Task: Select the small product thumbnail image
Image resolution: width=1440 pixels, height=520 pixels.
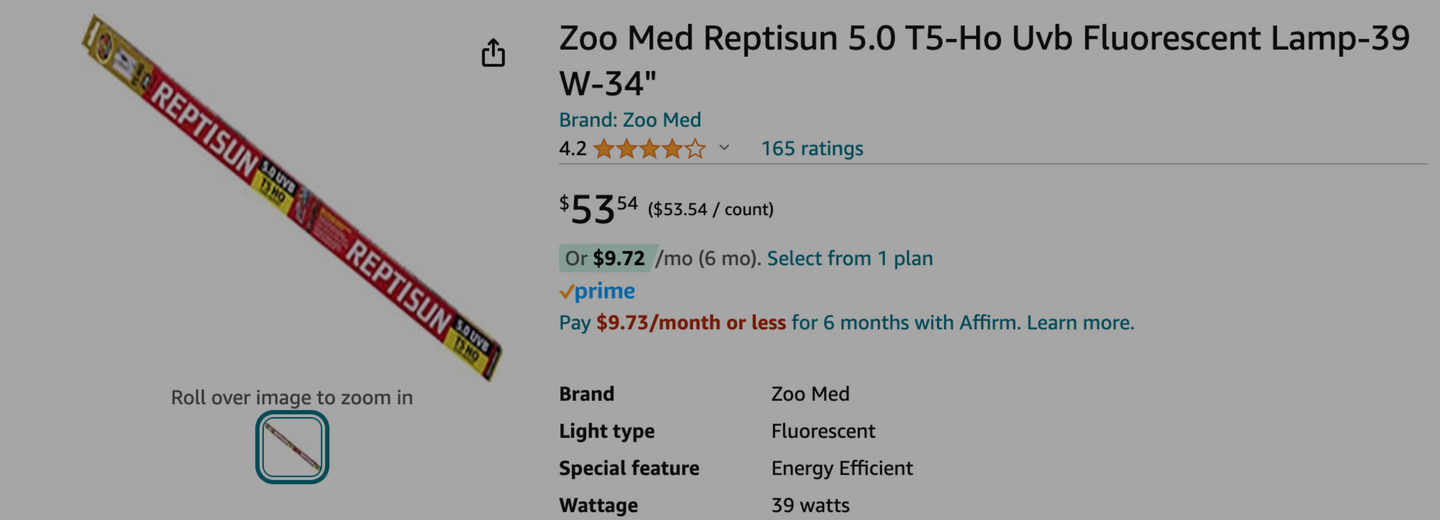Action: (292, 447)
